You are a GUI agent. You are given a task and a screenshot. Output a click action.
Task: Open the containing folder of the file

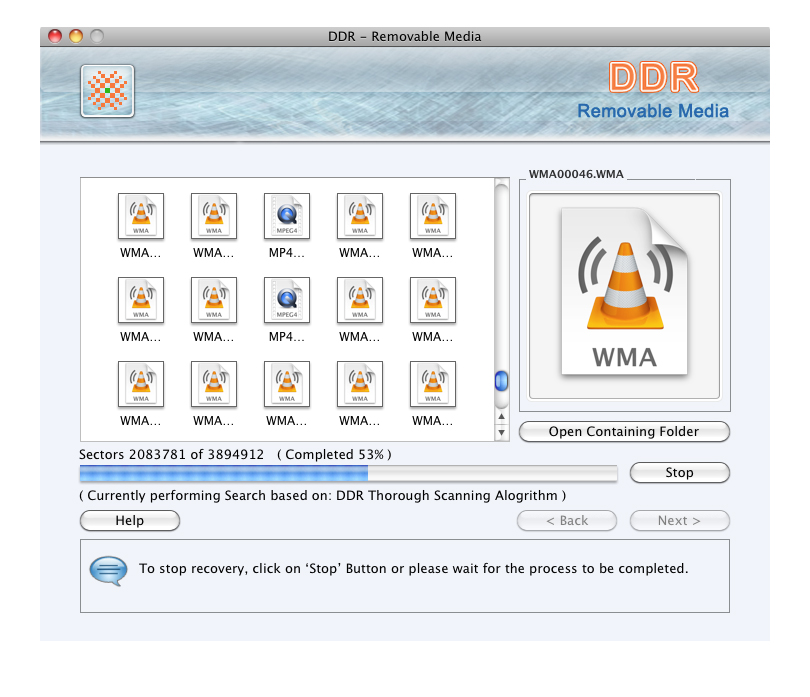624,431
